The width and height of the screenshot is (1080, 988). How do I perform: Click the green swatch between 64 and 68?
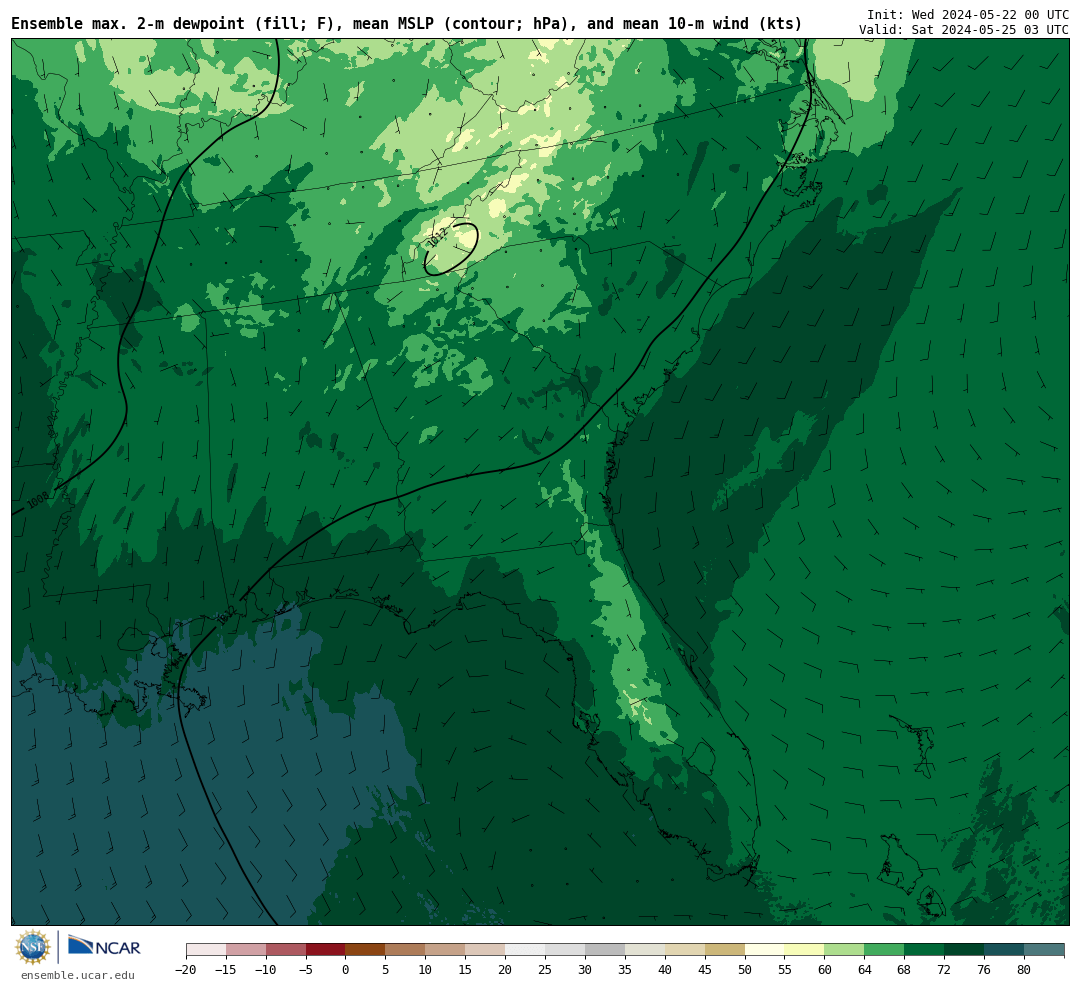885,950
